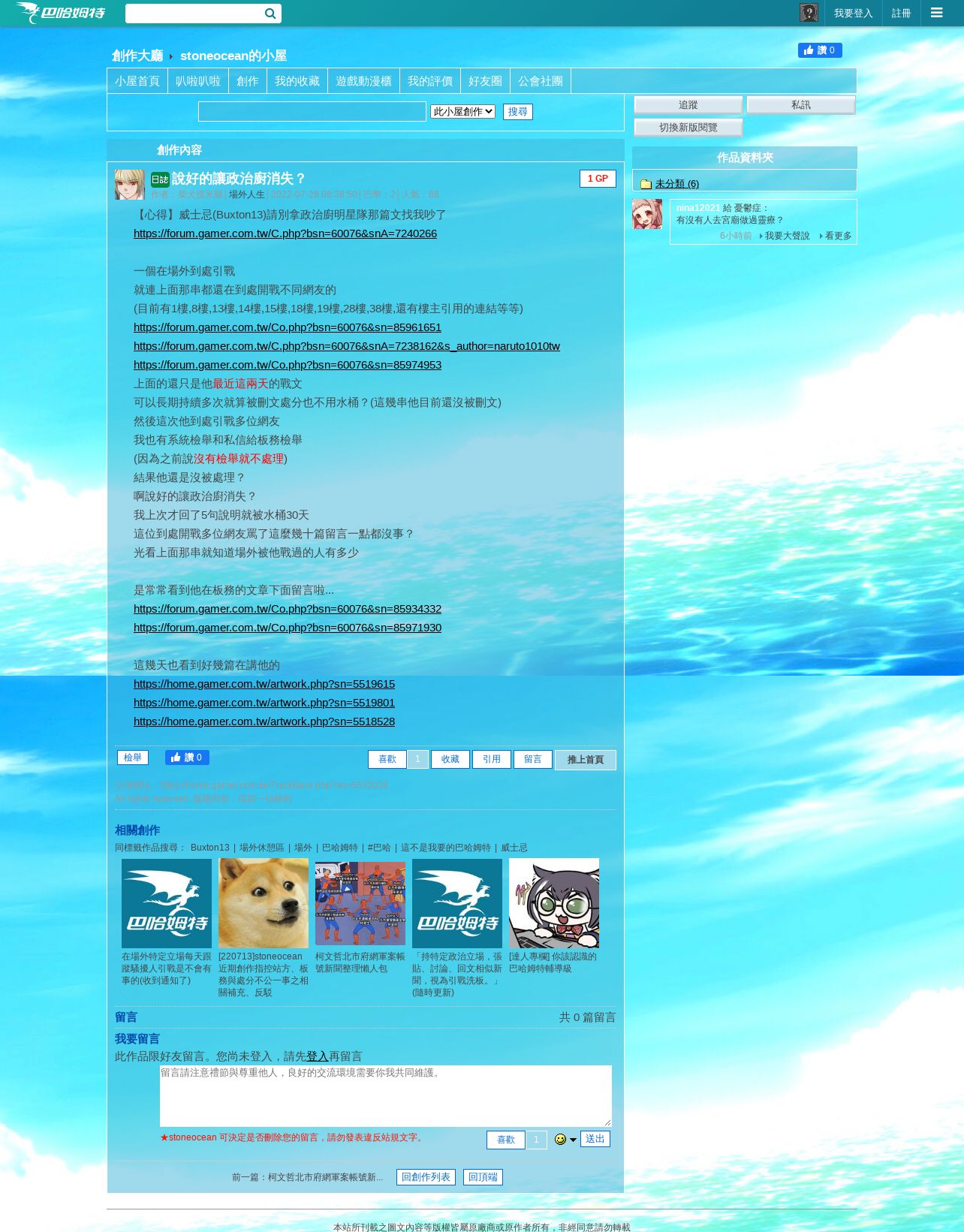Click nina12021's avatar in the sidebar
The image size is (964, 1232).
click(647, 214)
